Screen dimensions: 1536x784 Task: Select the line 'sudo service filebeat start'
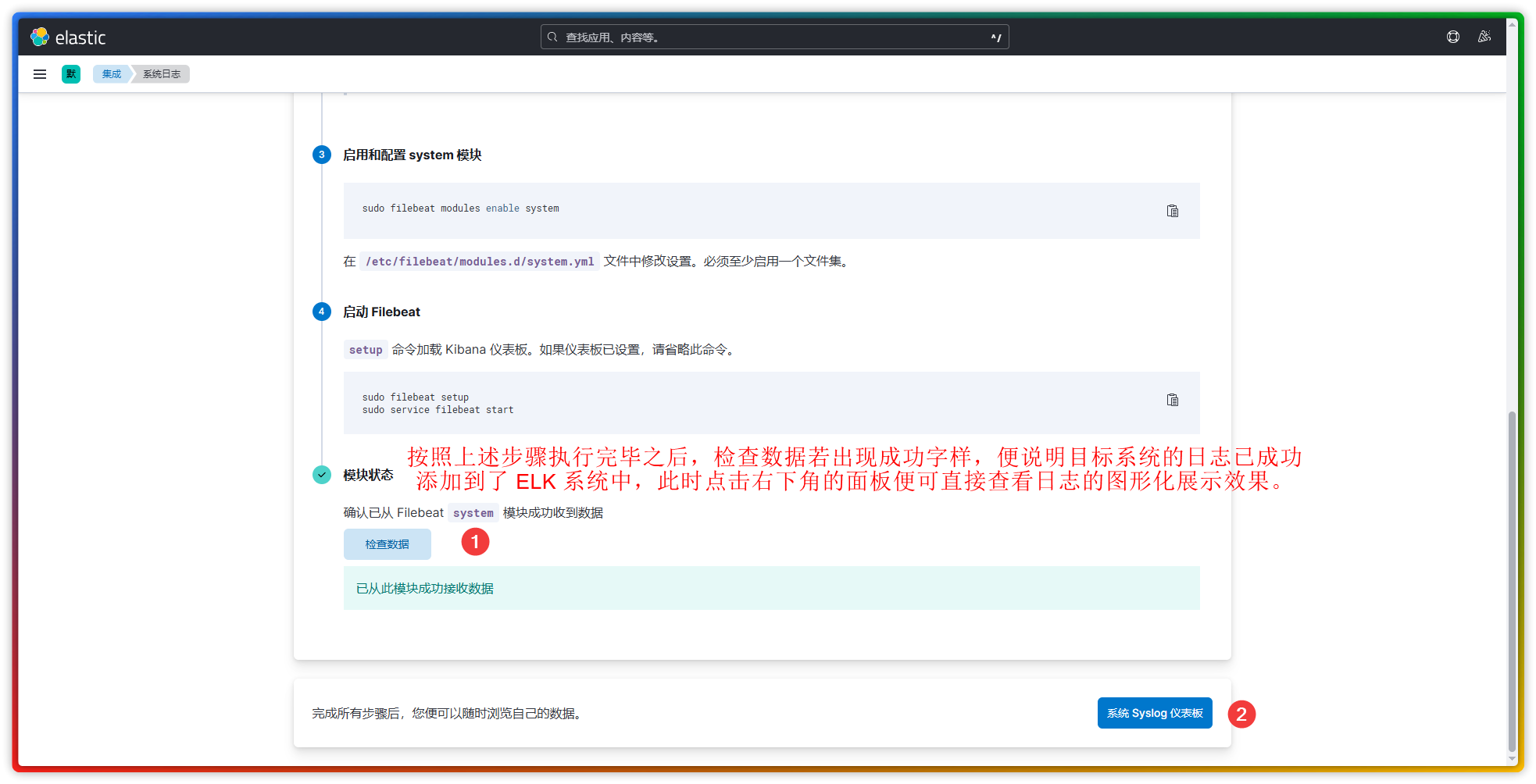point(438,410)
